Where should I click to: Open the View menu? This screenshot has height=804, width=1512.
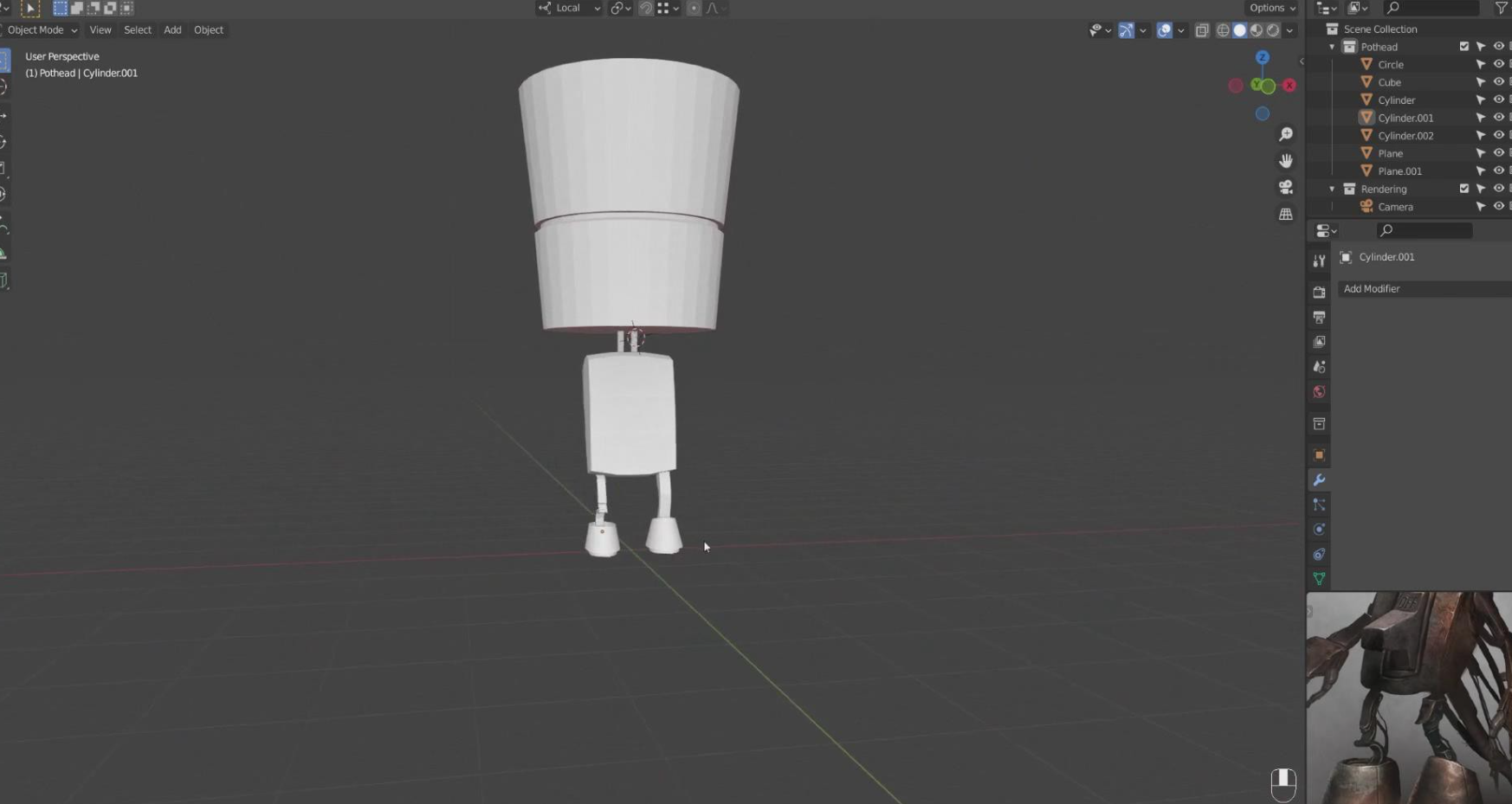100,30
